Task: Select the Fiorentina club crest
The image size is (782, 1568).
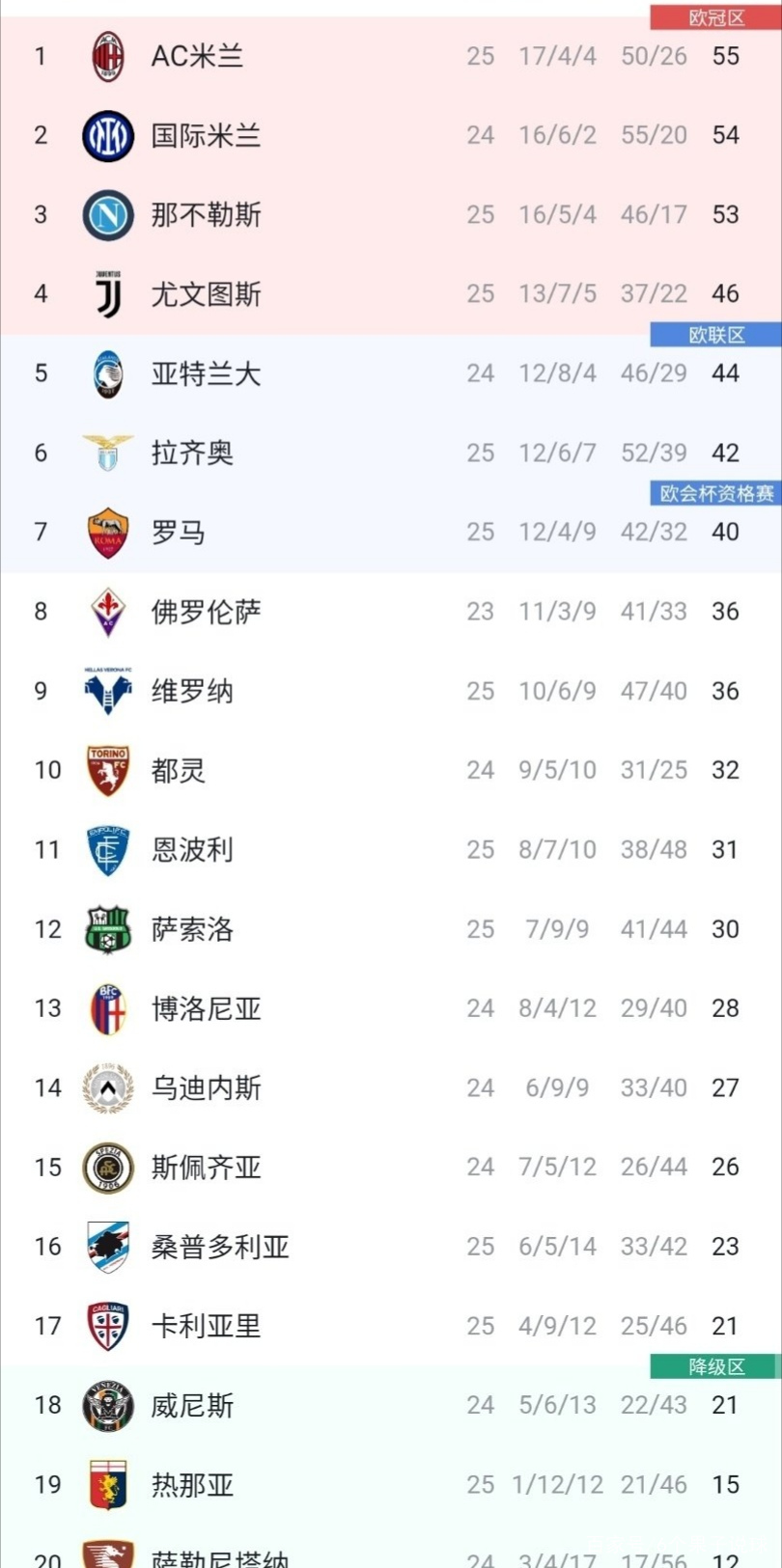Action: 107,612
